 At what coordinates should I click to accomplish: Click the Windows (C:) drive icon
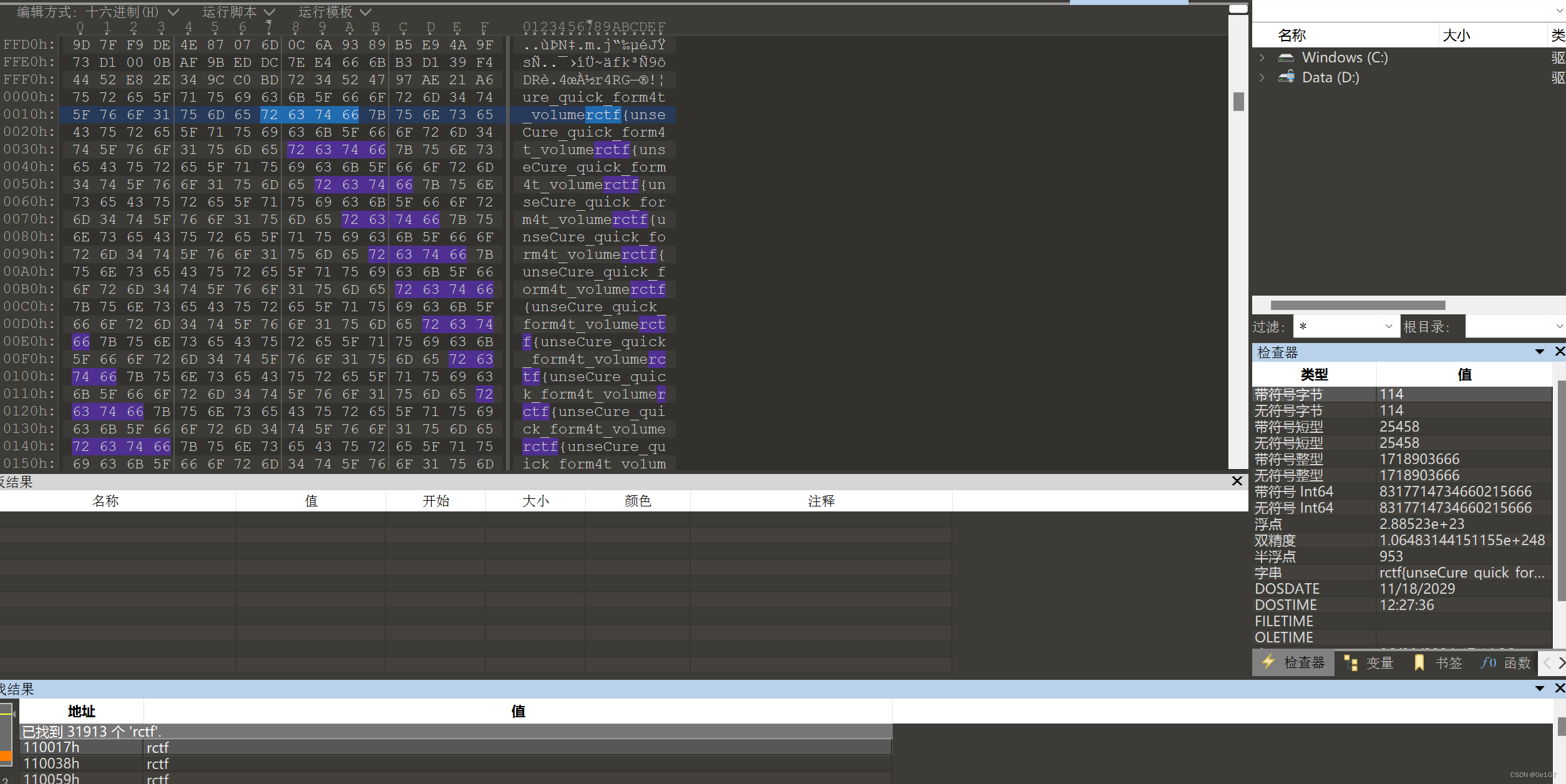1286,57
